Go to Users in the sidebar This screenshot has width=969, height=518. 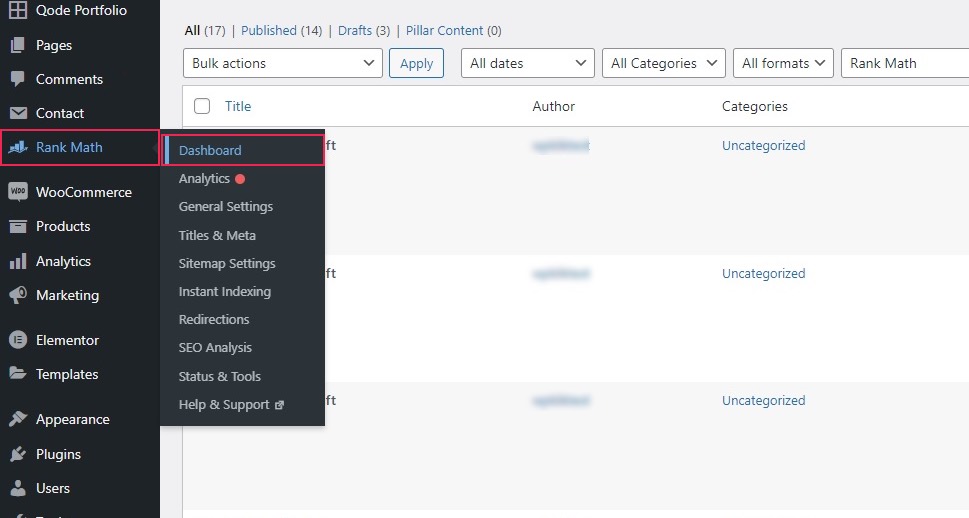[53, 488]
